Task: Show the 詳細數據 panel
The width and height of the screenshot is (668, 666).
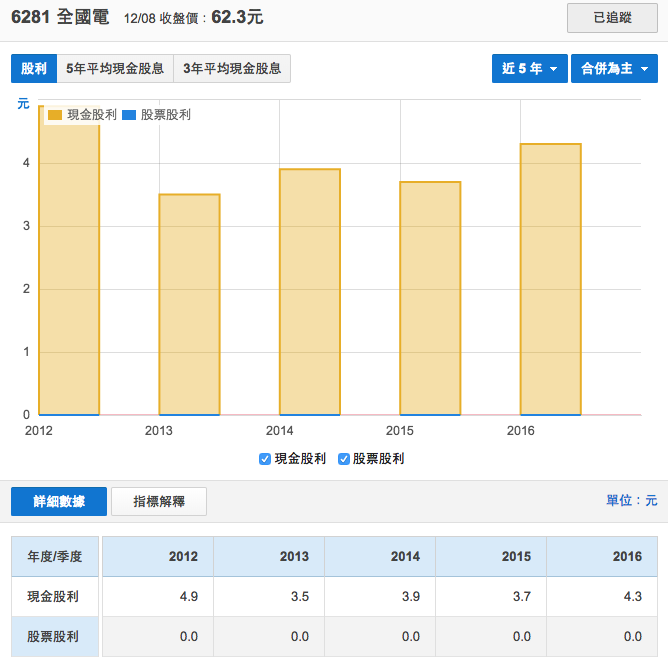Action: pyautogui.click(x=59, y=501)
